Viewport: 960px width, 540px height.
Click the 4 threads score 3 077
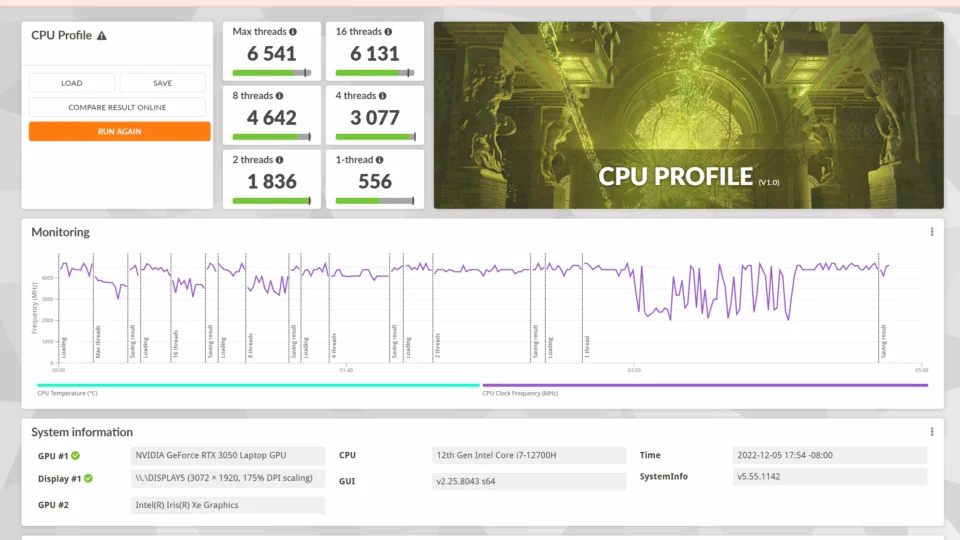tap(375, 118)
